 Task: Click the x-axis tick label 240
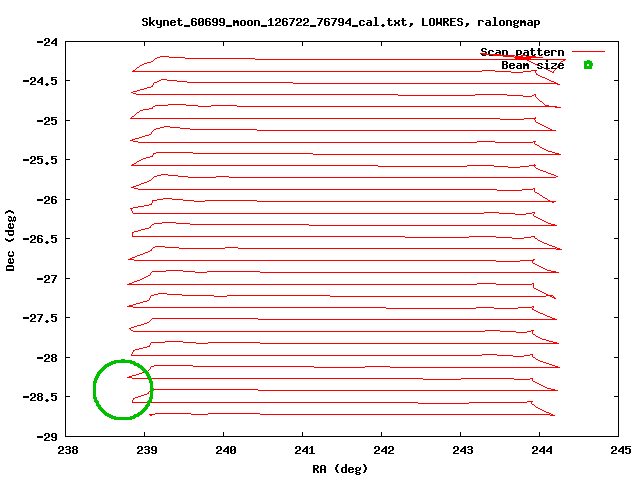[x=226, y=450]
